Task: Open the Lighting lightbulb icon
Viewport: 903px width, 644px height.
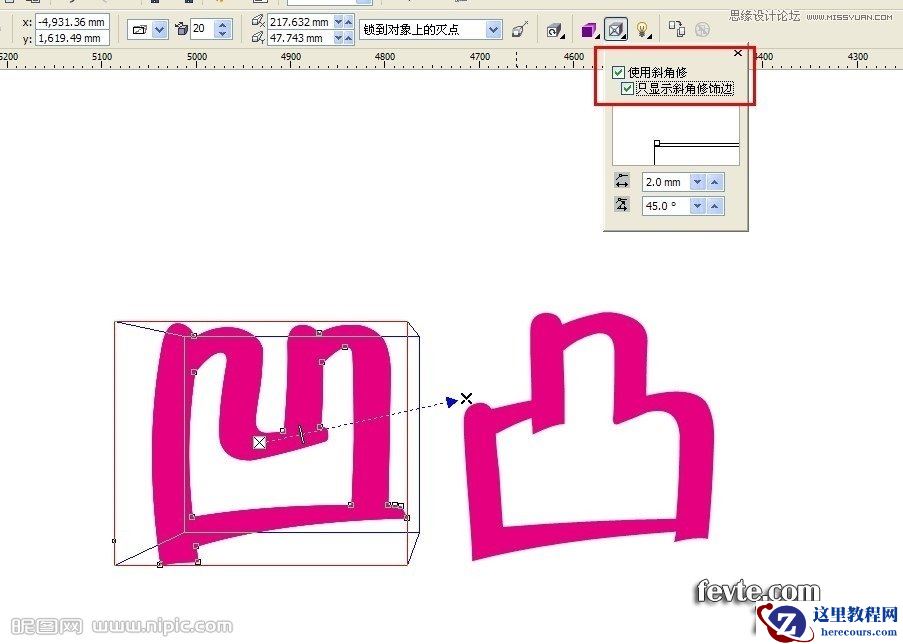Action: click(643, 30)
